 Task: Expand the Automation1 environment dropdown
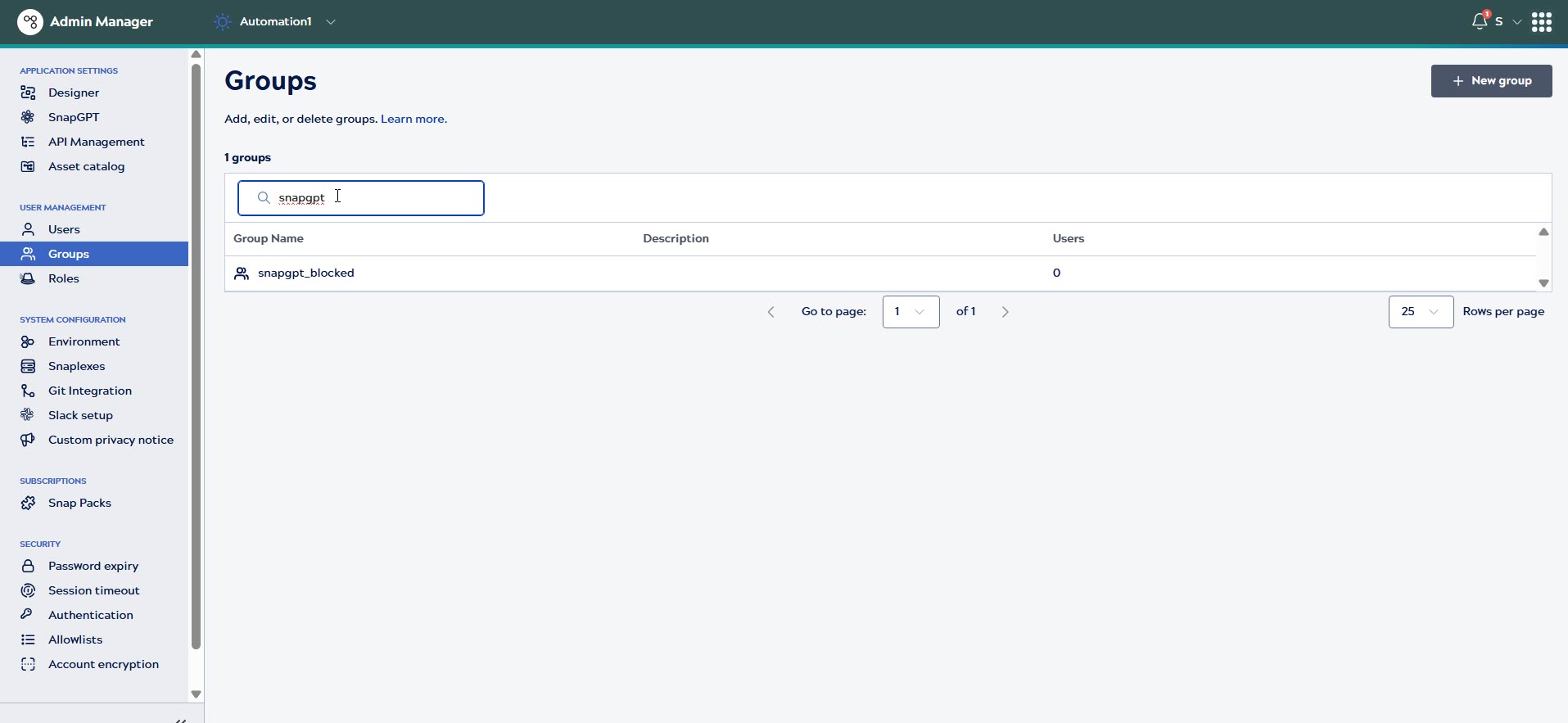pos(331,22)
